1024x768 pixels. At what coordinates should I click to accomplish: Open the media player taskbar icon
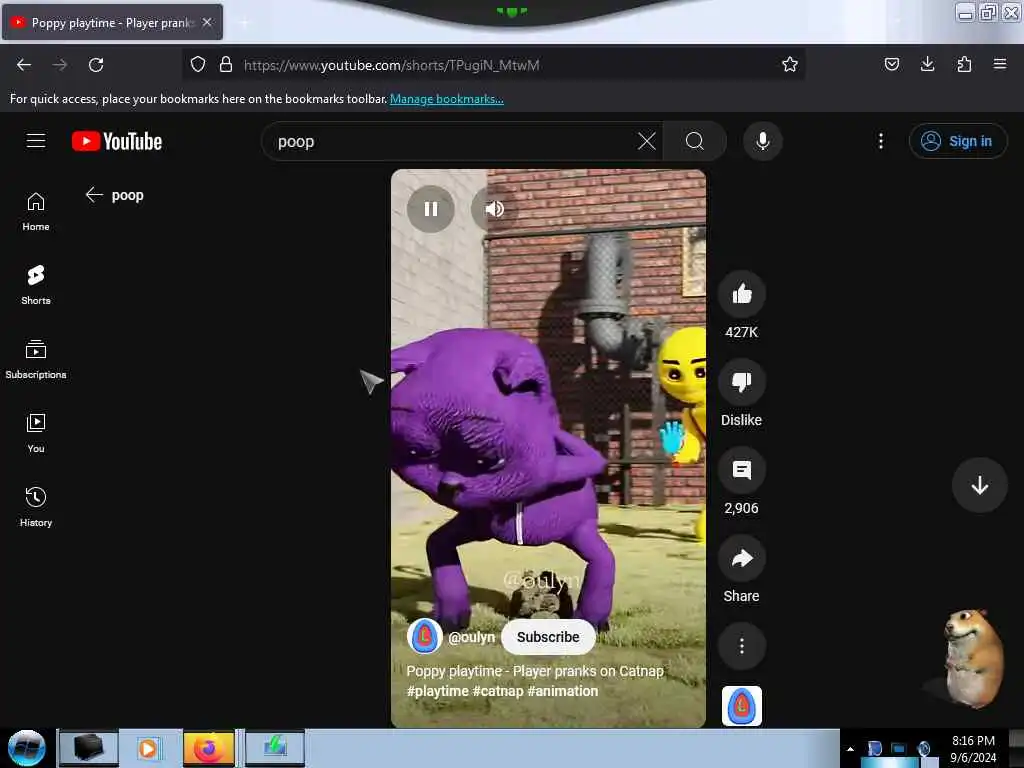pos(148,748)
